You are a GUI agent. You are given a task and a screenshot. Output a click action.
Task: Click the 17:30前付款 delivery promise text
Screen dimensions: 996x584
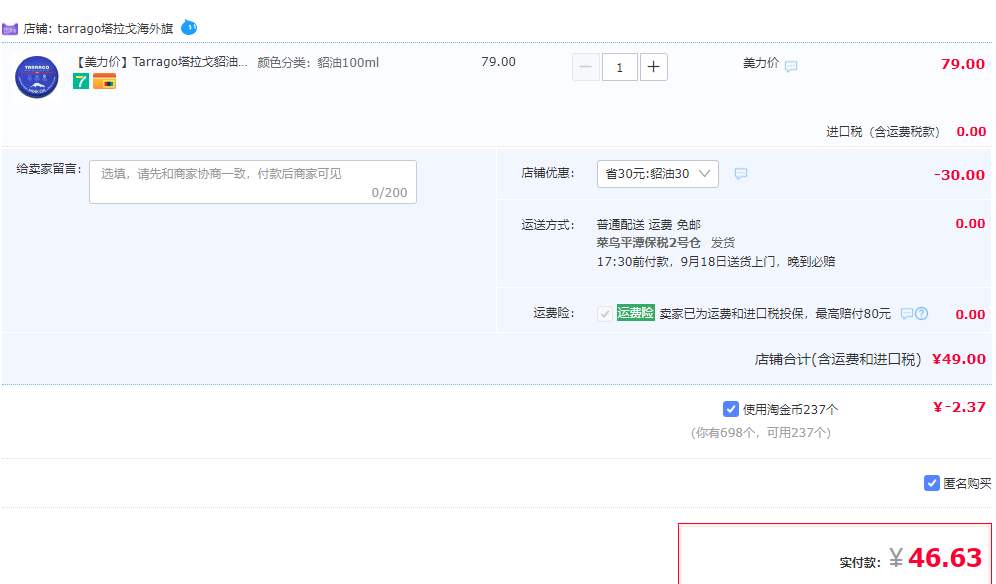click(716, 261)
